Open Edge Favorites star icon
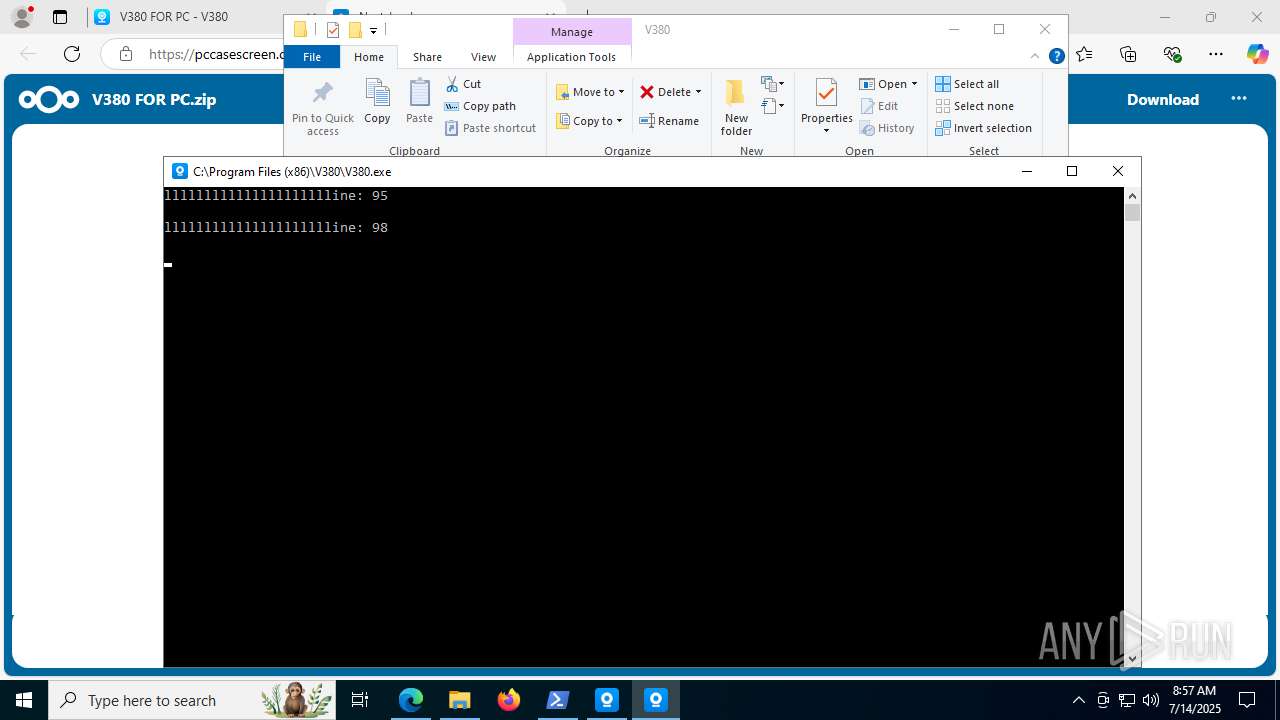 point(1085,54)
